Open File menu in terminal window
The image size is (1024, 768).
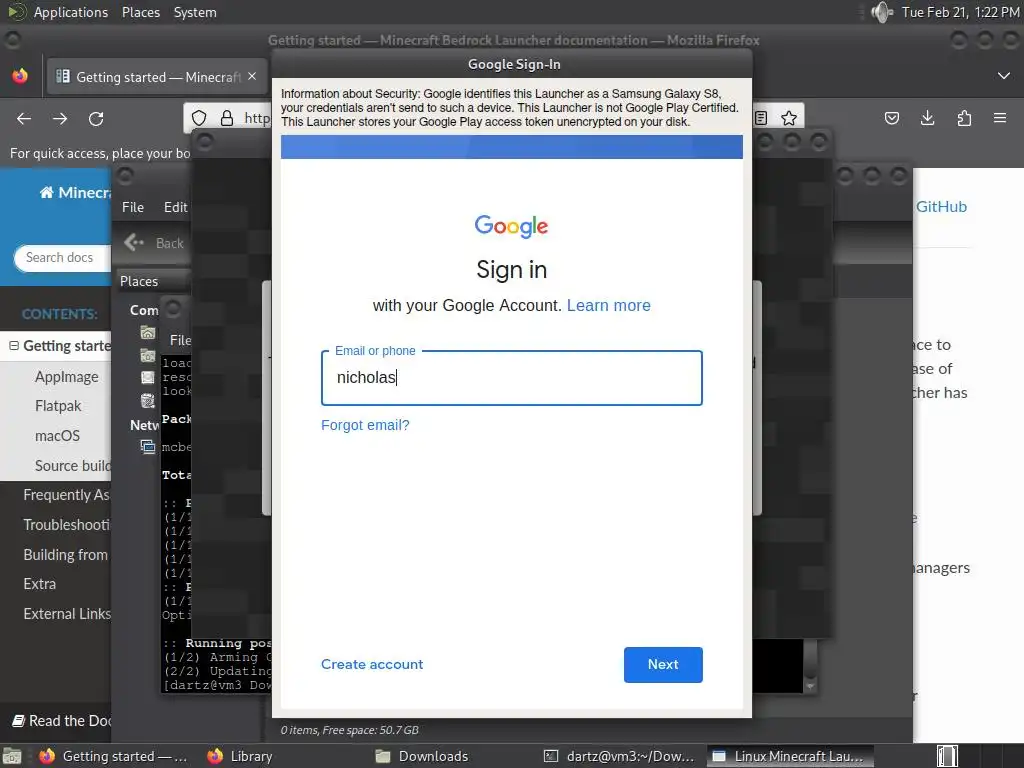point(180,340)
